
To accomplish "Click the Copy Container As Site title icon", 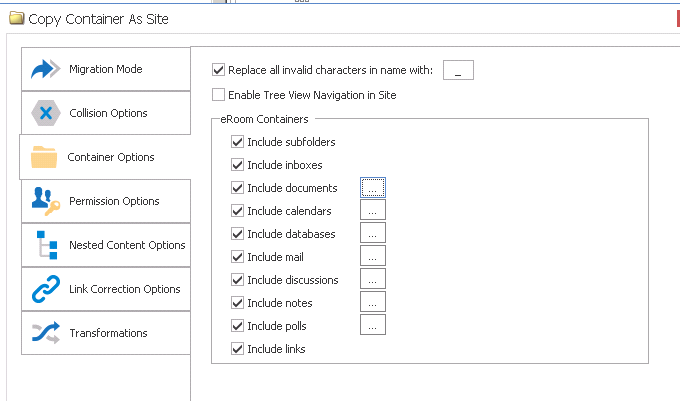I will [15, 18].
